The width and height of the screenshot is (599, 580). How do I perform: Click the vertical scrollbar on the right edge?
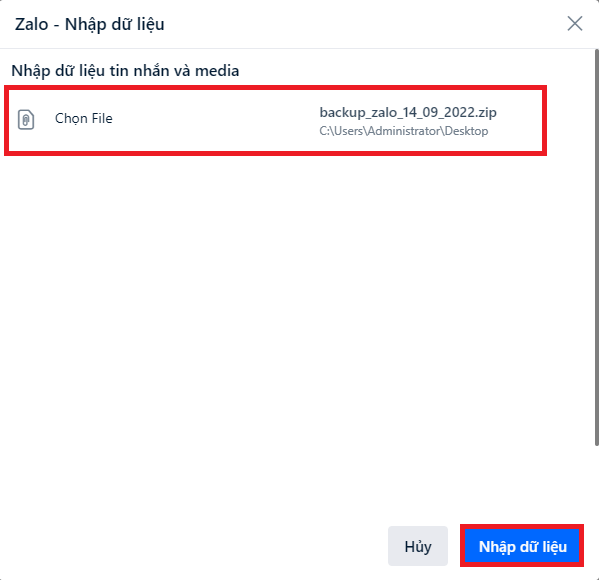596,247
